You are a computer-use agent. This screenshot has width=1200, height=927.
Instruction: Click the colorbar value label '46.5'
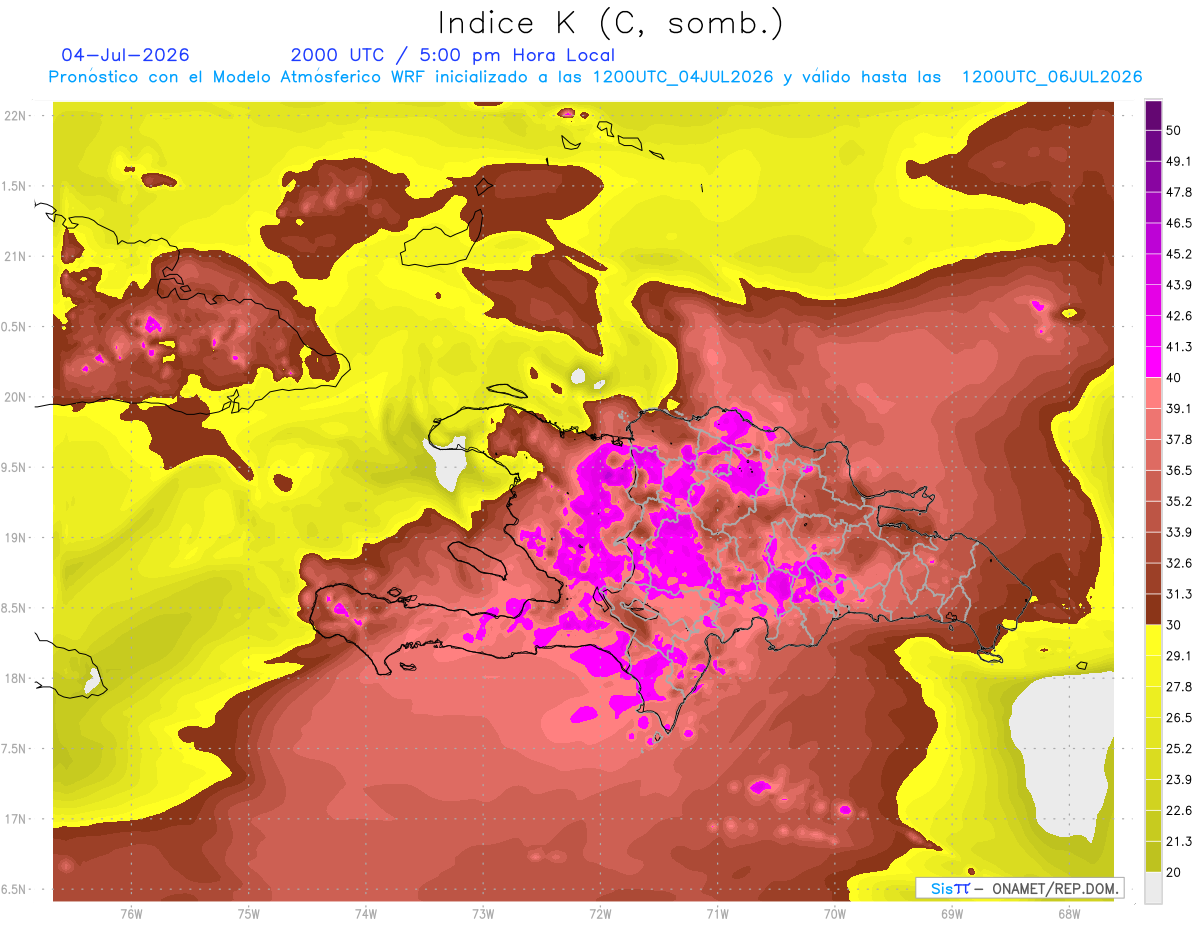1179,223
